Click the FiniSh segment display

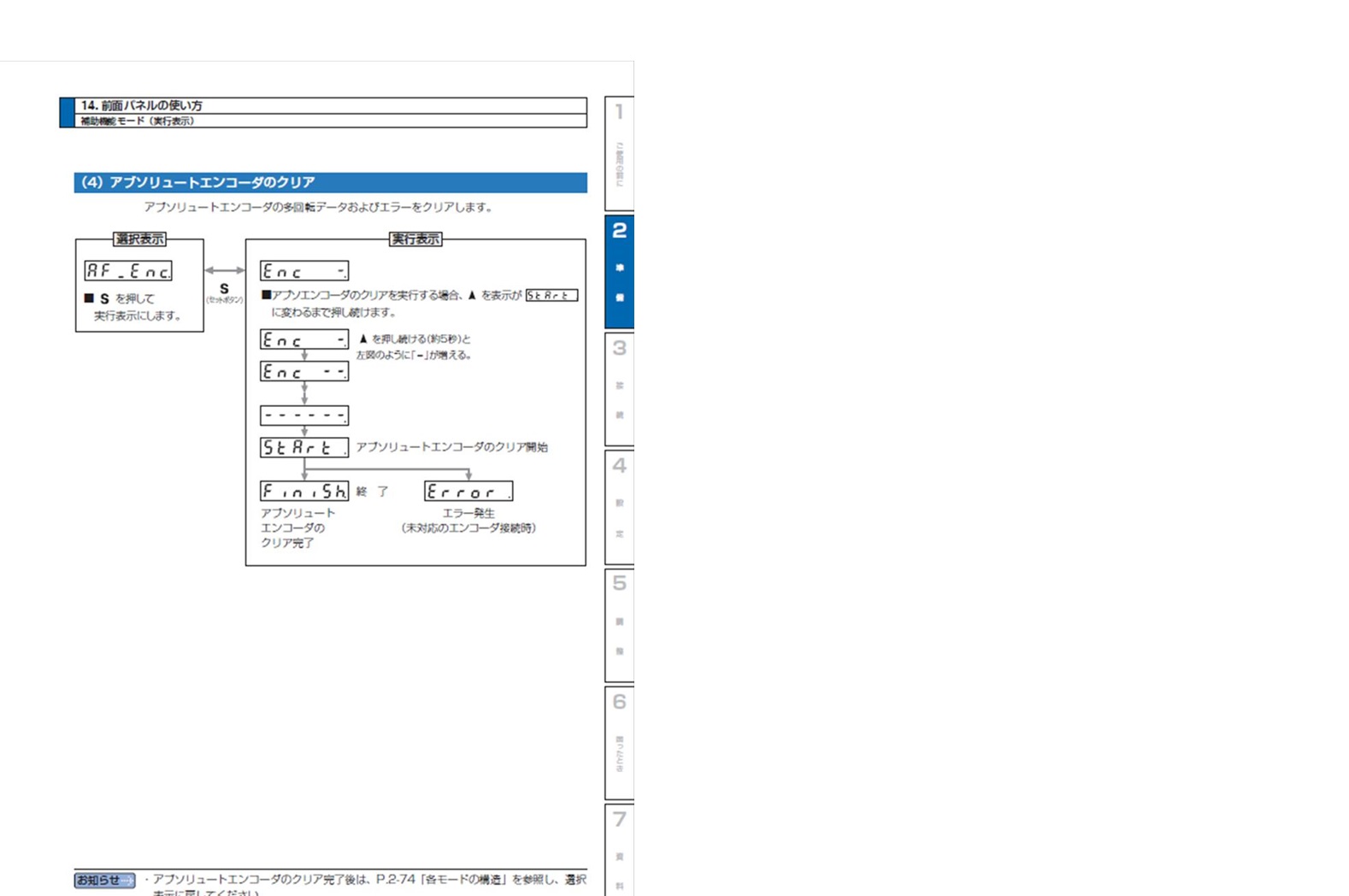point(304,491)
